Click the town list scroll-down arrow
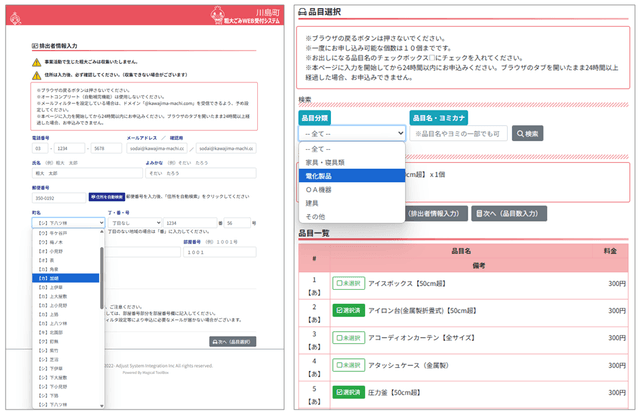Viewport: 640px width, 412px height. pos(102,405)
